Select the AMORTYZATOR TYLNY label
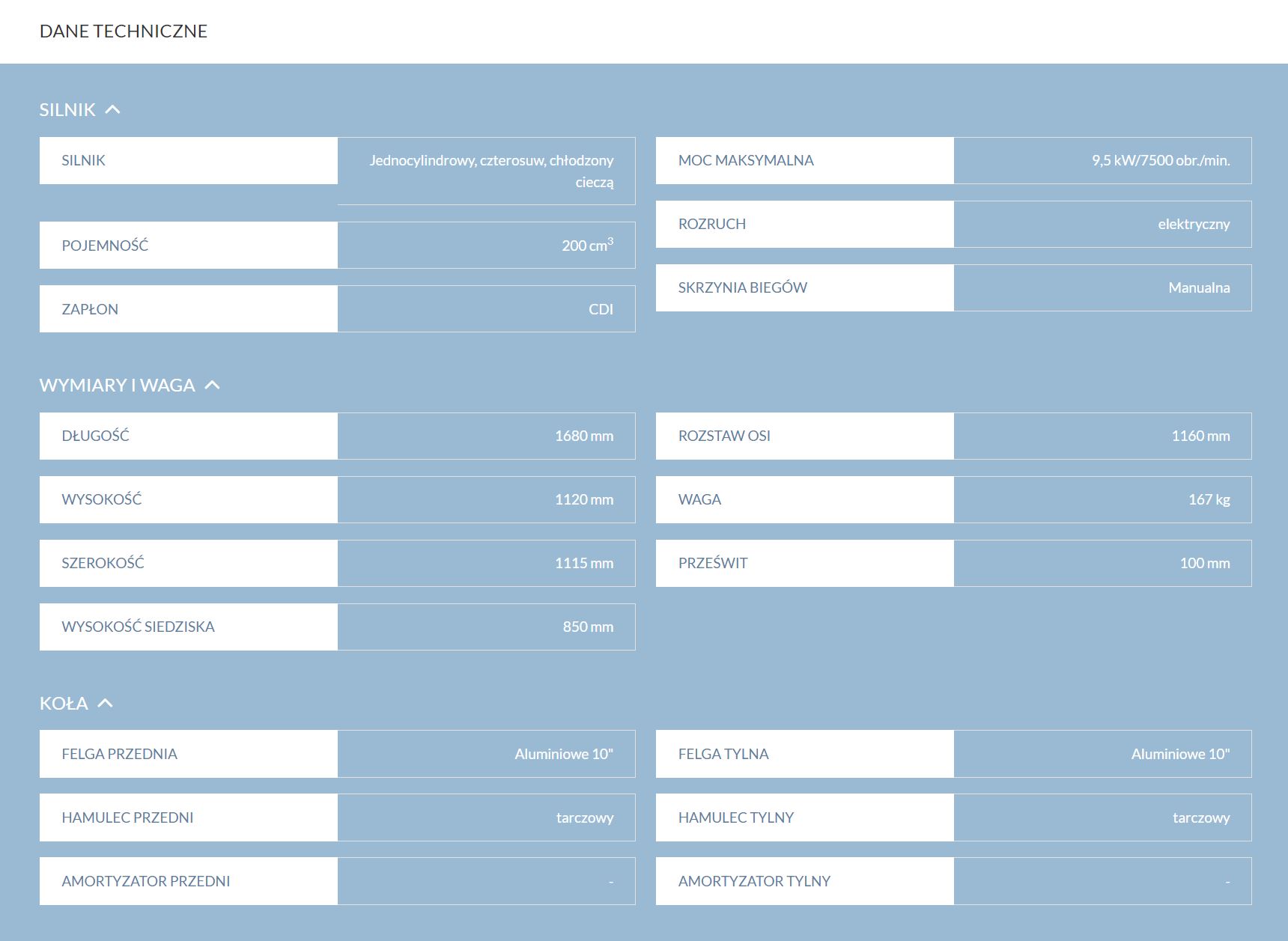This screenshot has width=1288, height=941. [805, 881]
